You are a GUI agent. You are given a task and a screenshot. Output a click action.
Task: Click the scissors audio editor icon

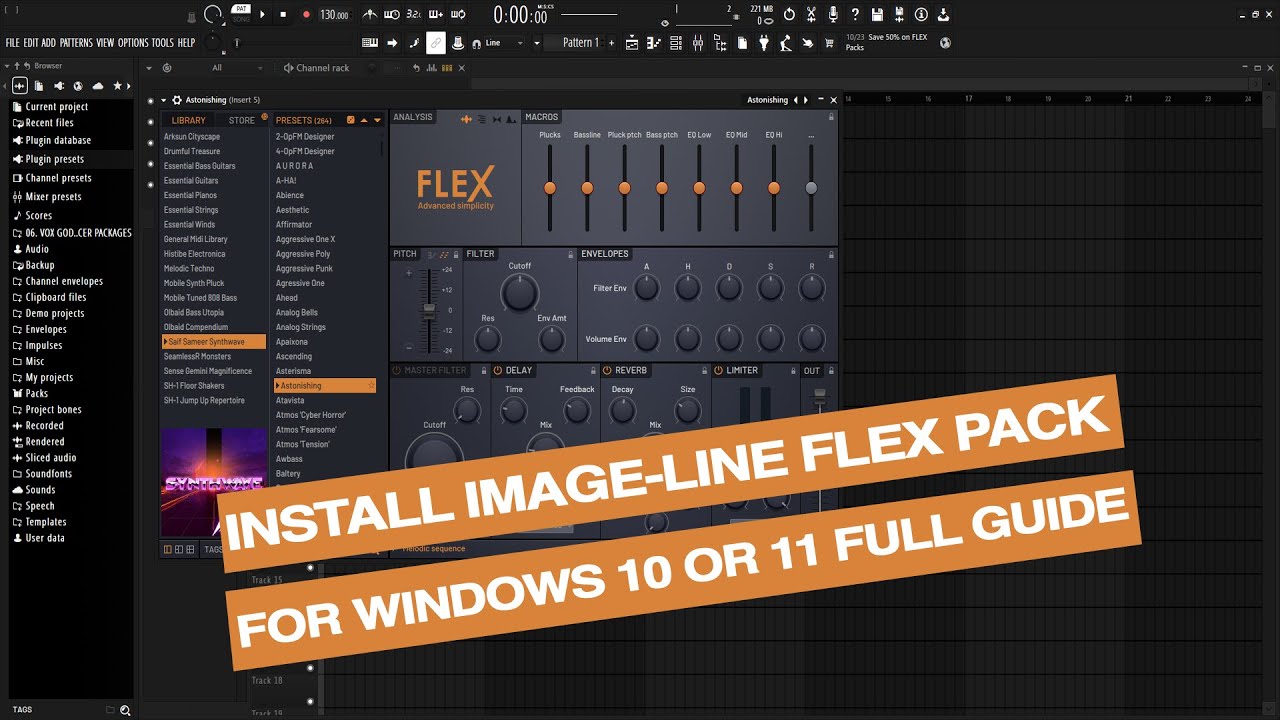tap(811, 14)
